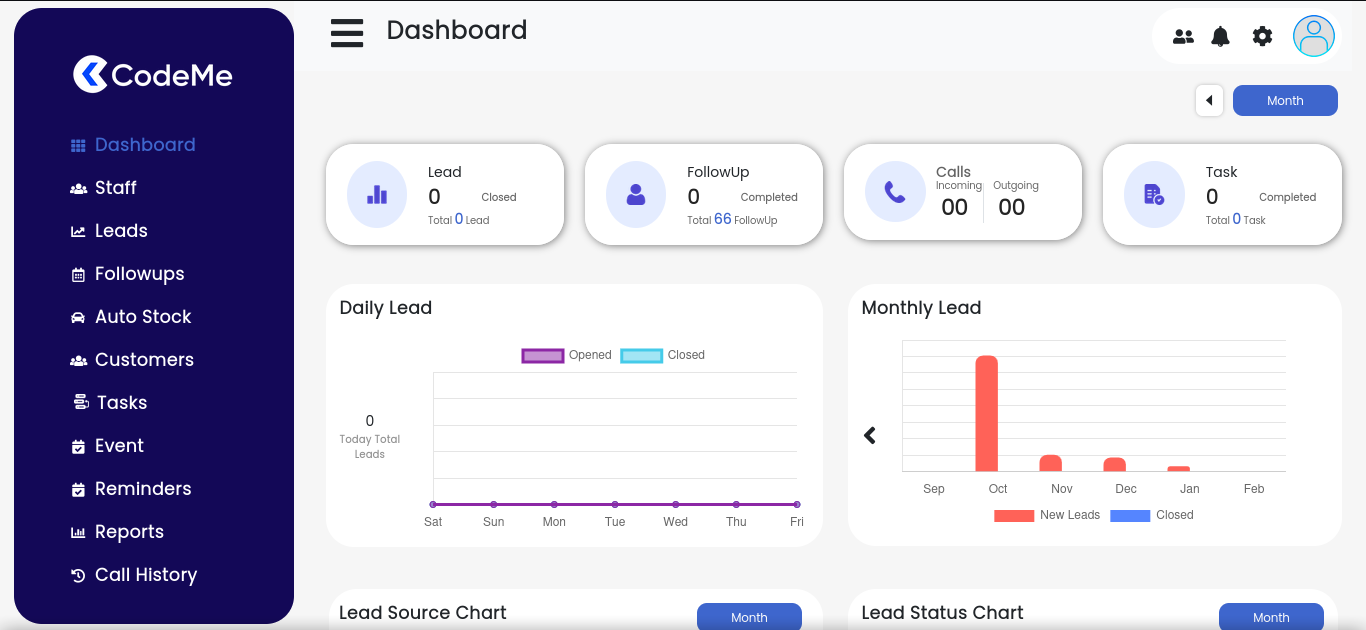Click the Reports bar chart icon
The height and width of the screenshot is (630, 1366).
[x=78, y=533]
